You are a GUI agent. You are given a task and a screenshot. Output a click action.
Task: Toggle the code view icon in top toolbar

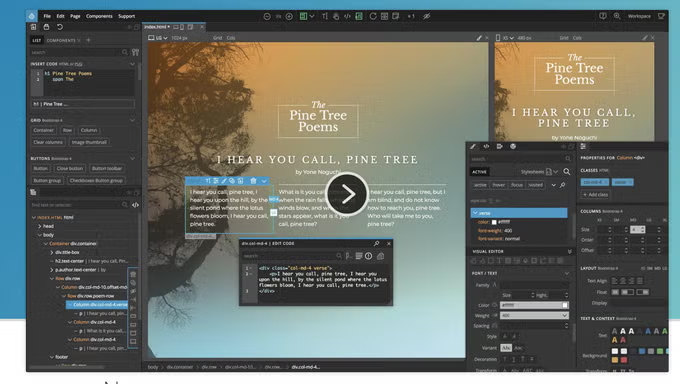347,16
